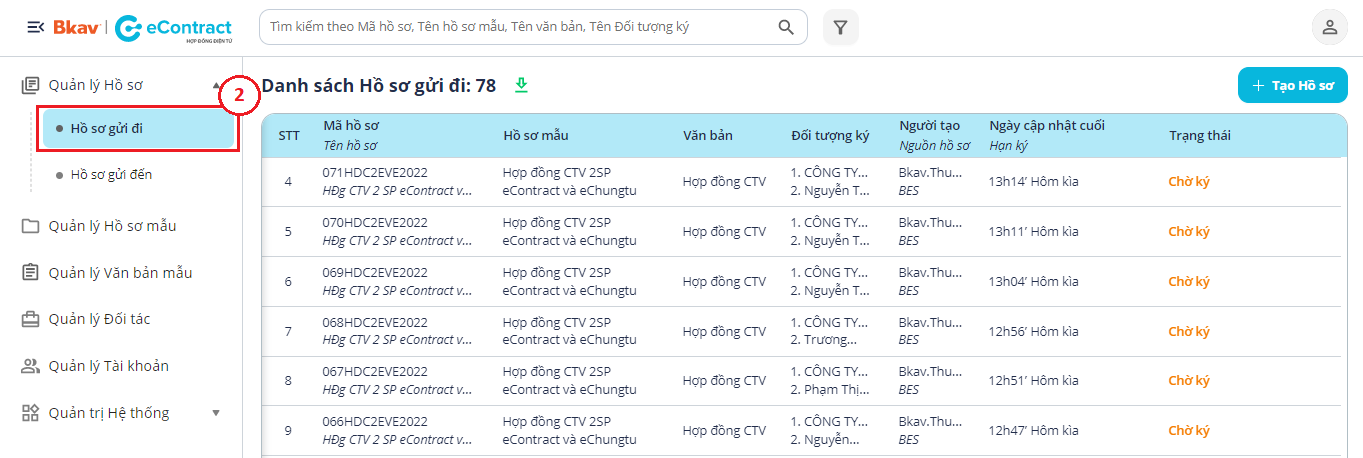The image size is (1363, 458).
Task: Open record 071HDC2EVE2022
Action: point(375,173)
